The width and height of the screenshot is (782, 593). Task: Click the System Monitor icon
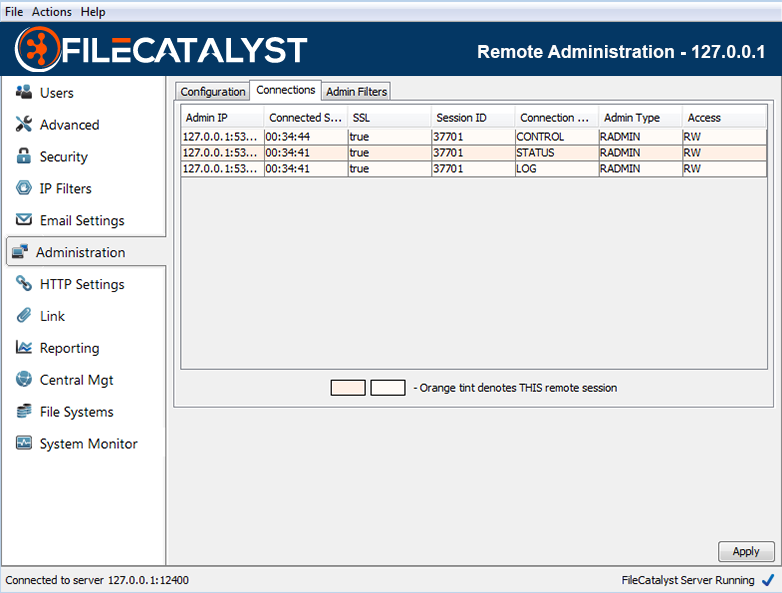click(x=23, y=443)
